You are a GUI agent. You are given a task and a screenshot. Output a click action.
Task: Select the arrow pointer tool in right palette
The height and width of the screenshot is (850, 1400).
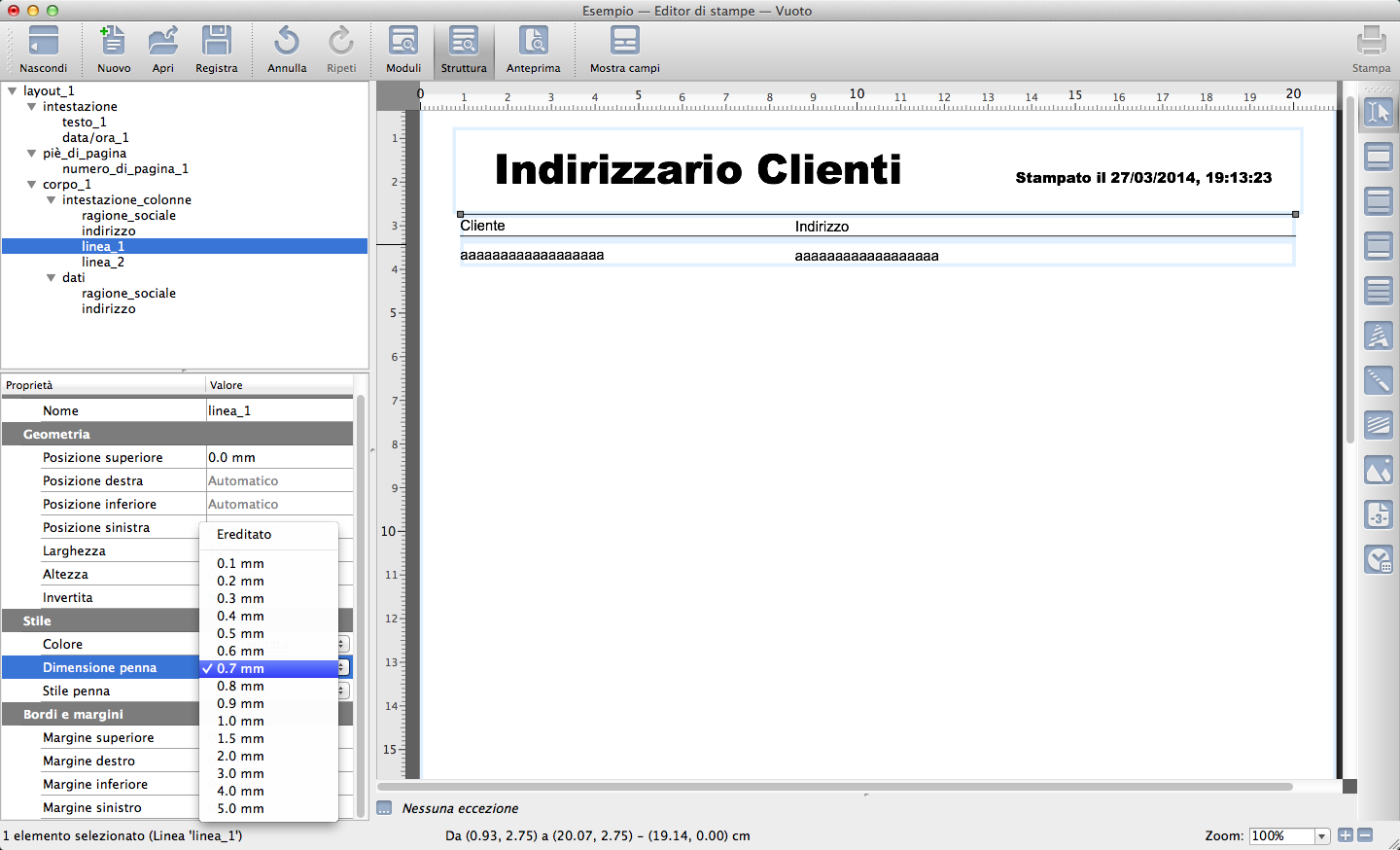coord(1379,113)
